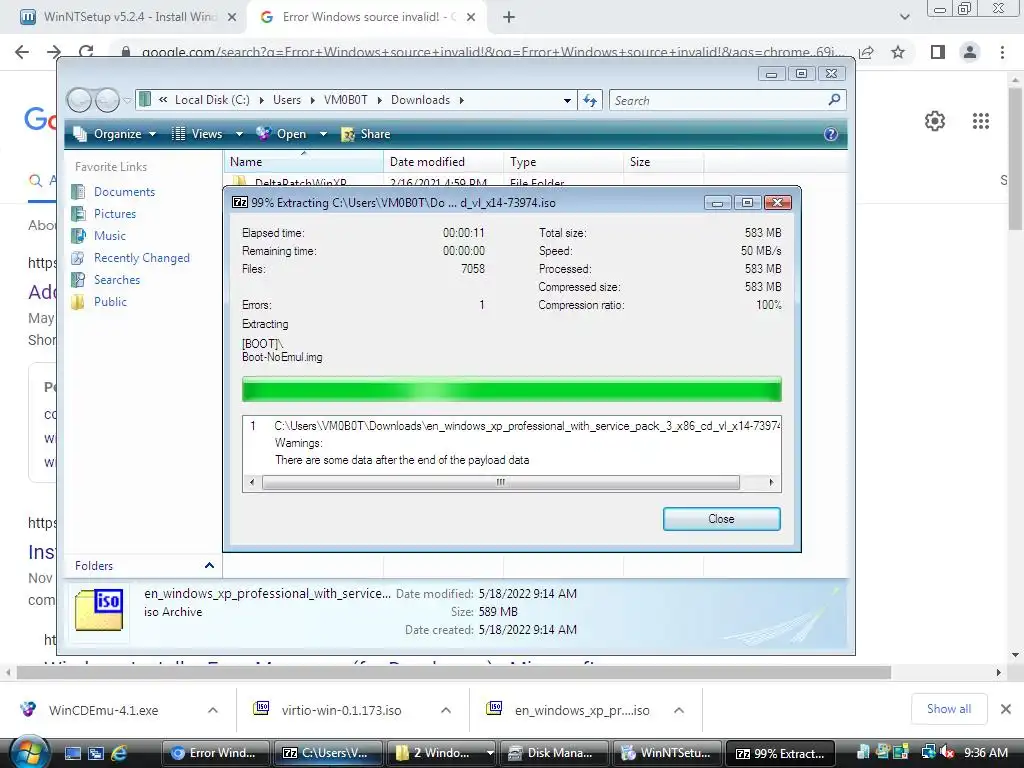
Task: Open a new Chrome tab
Action: (509, 18)
